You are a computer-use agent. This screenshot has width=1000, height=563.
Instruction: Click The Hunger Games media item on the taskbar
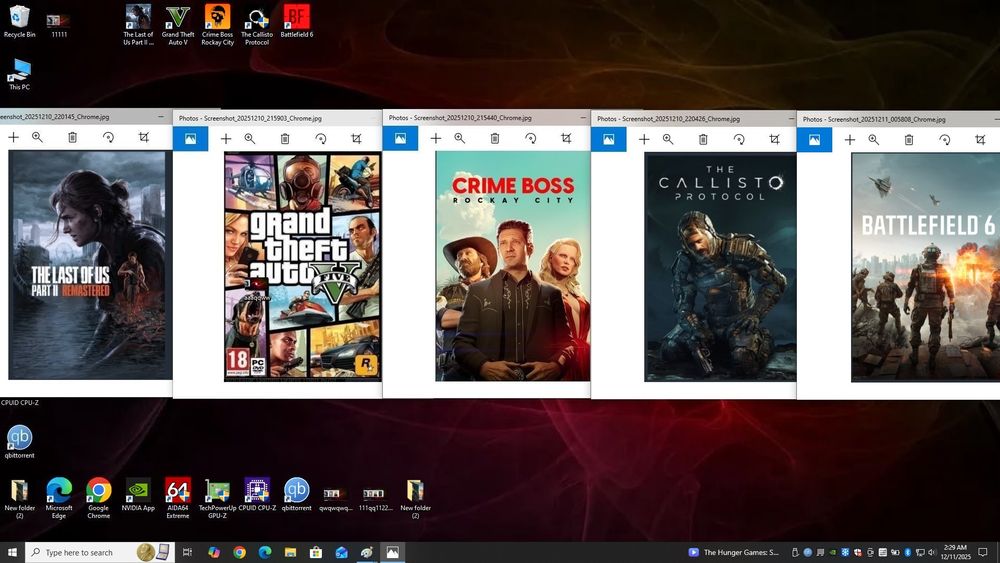tap(734, 552)
